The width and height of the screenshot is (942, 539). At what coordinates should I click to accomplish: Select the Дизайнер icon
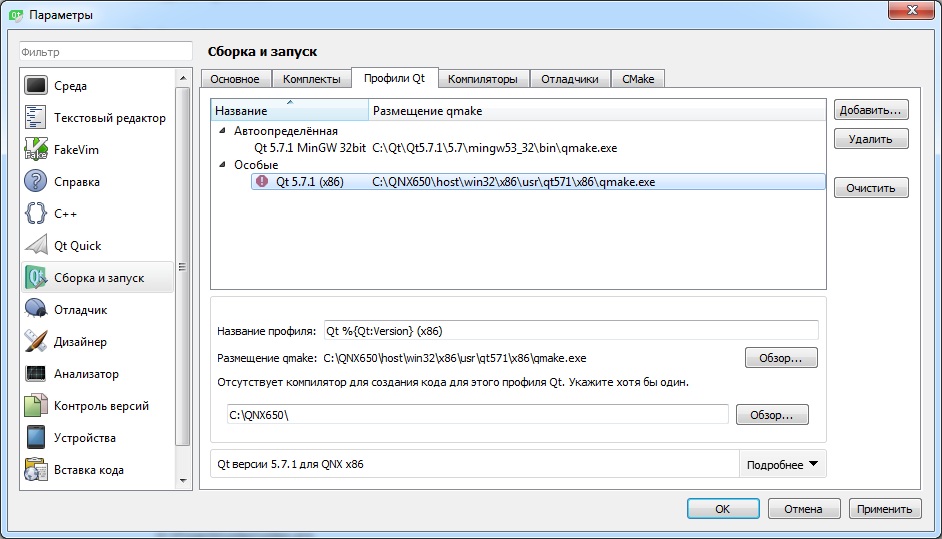click(x=35, y=341)
